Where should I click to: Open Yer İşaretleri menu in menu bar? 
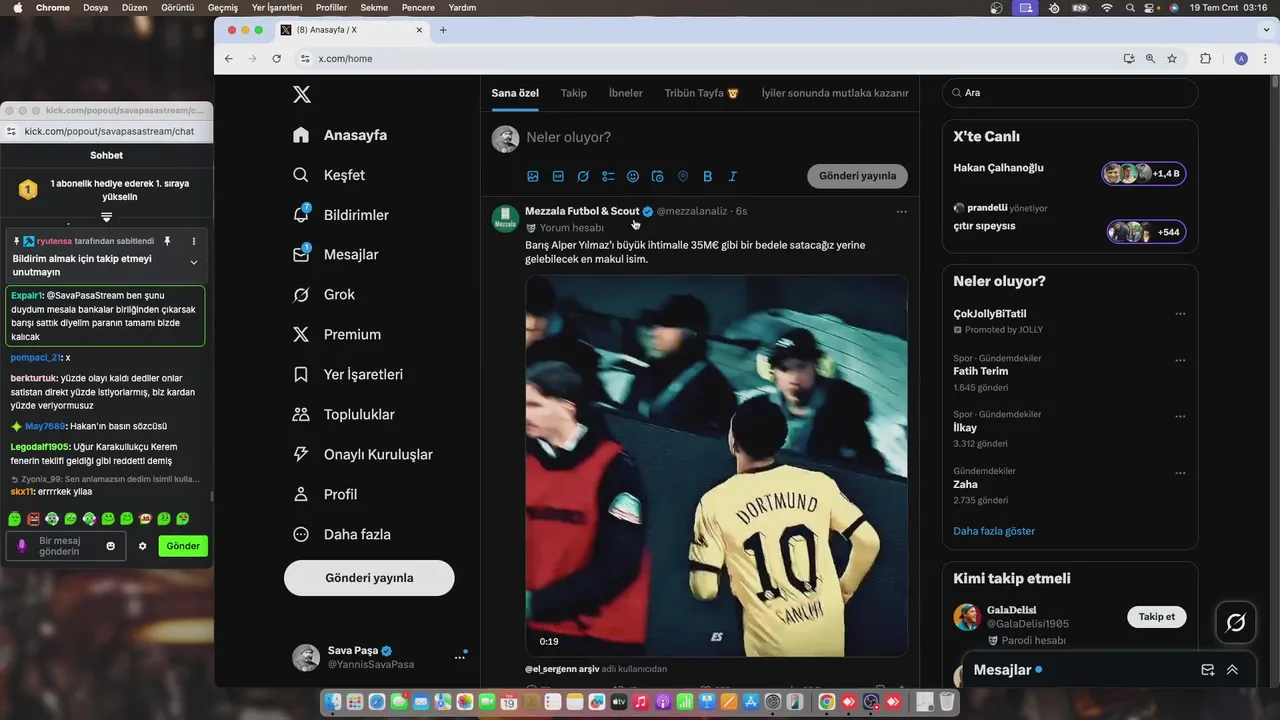[277, 7]
